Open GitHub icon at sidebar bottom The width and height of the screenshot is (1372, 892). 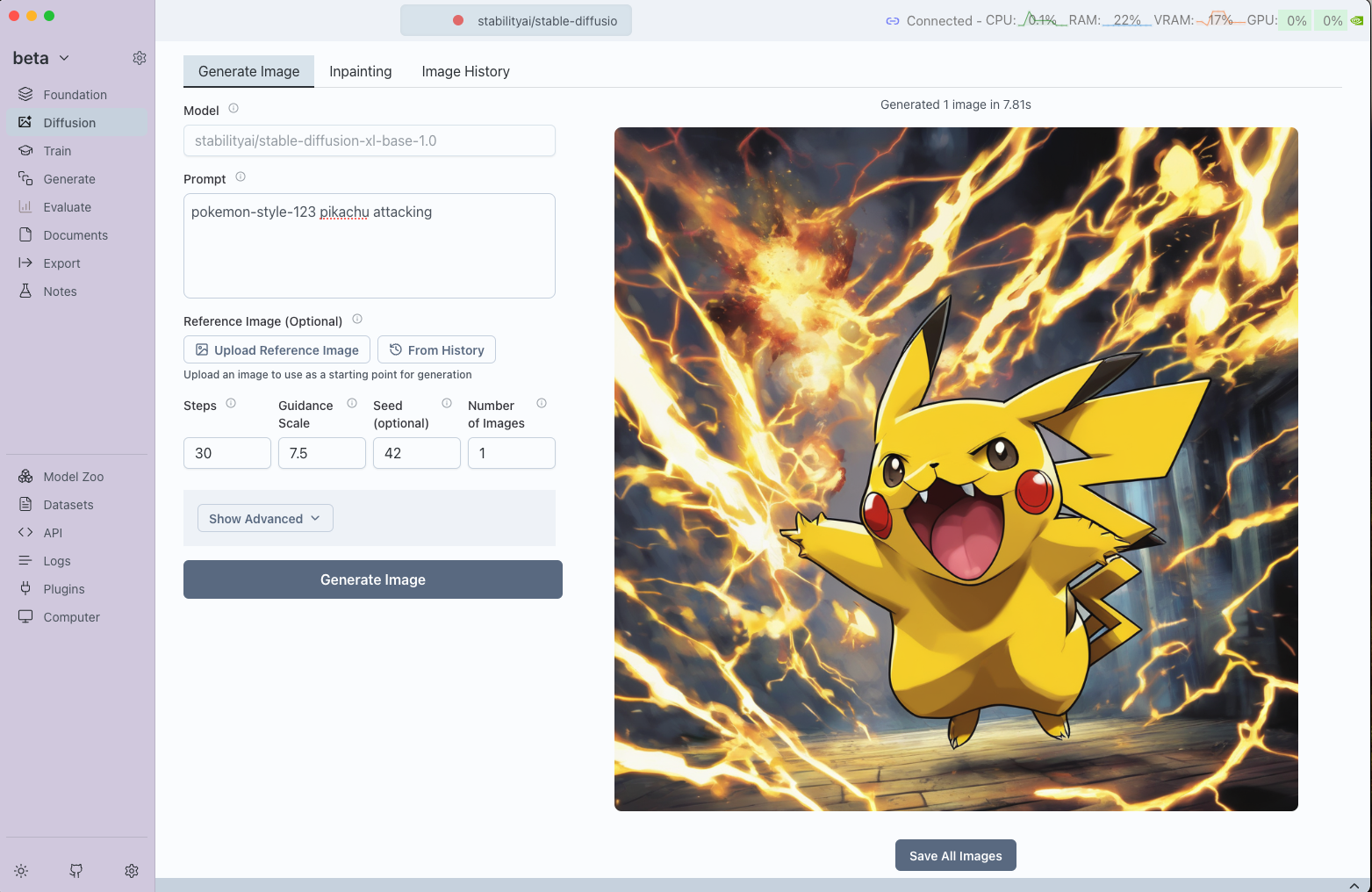pos(76,871)
